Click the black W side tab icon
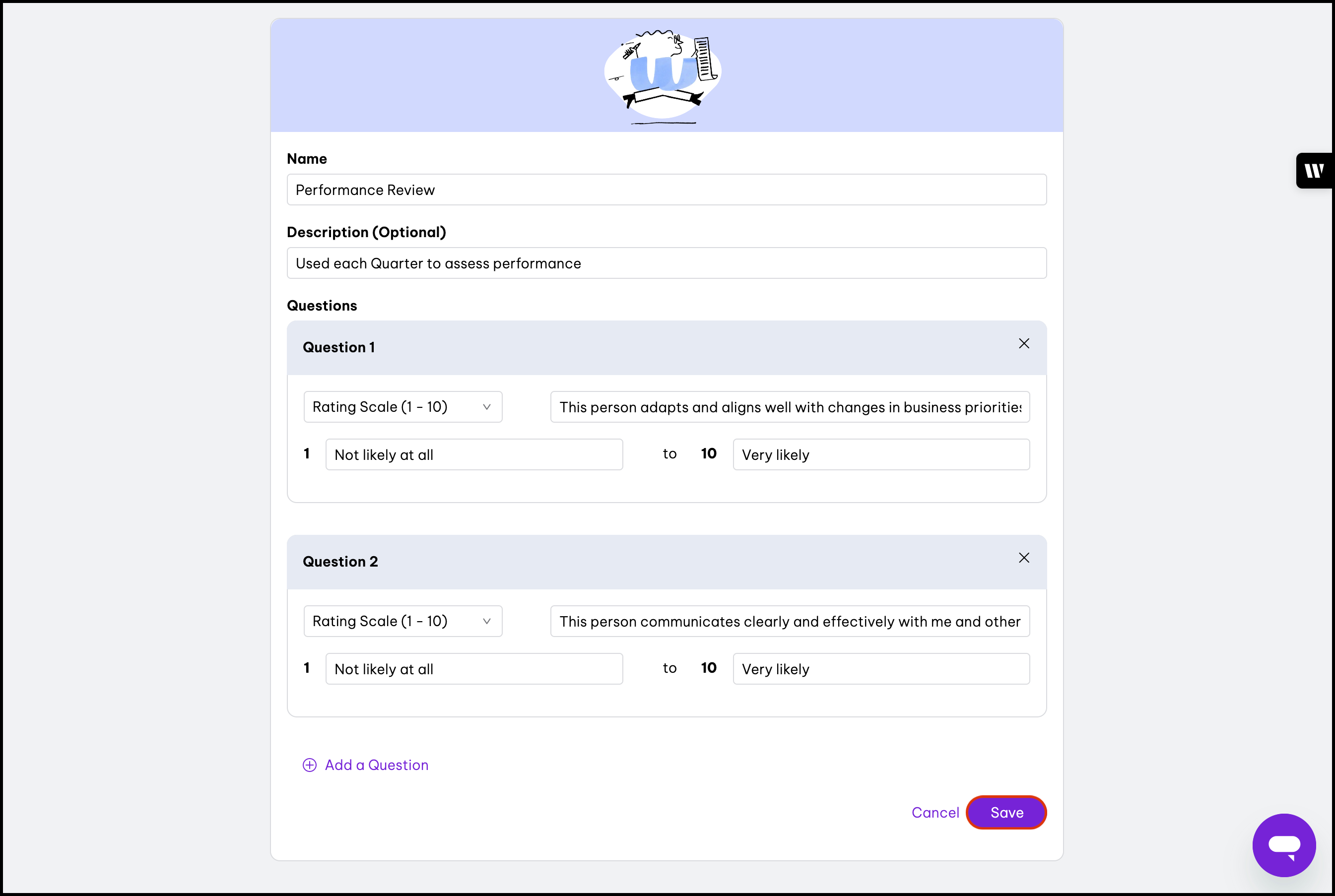Image resolution: width=1335 pixels, height=896 pixels. point(1314,170)
